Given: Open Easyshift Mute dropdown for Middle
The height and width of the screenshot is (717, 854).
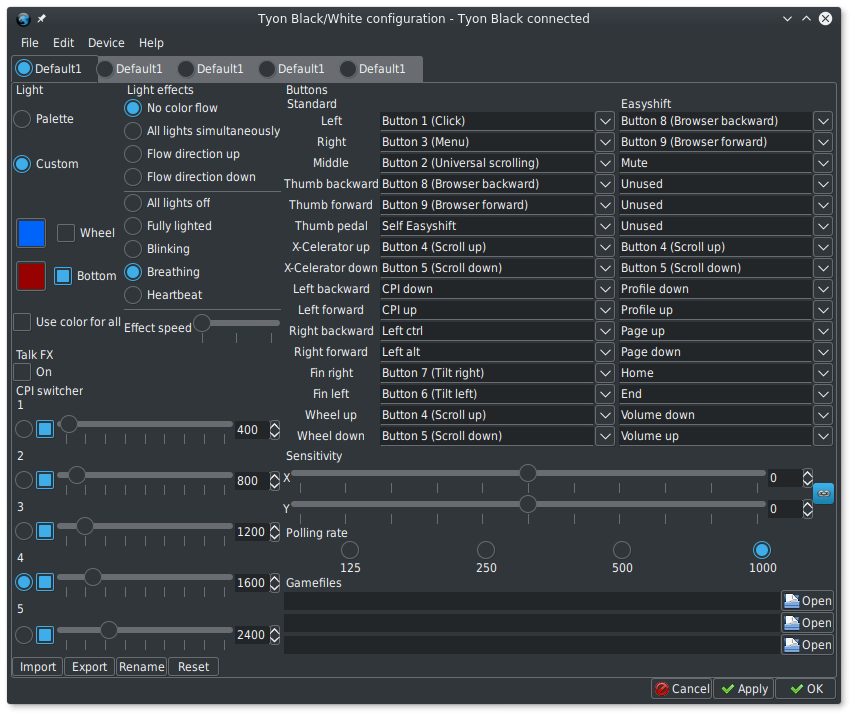Looking at the screenshot, I should pos(824,163).
